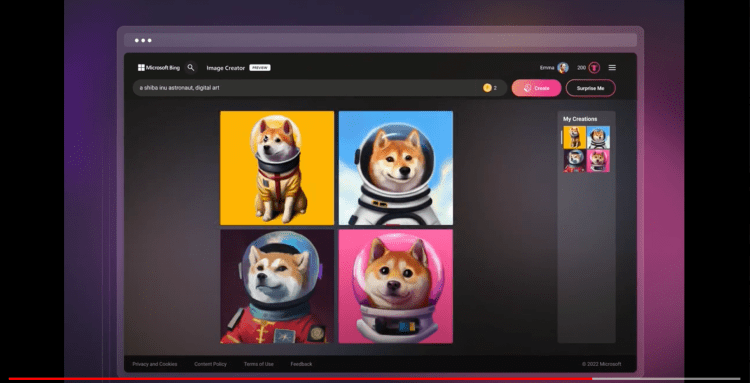Open the red suit shiba astronaut image
This screenshot has height=383, width=750.
pos(277,286)
